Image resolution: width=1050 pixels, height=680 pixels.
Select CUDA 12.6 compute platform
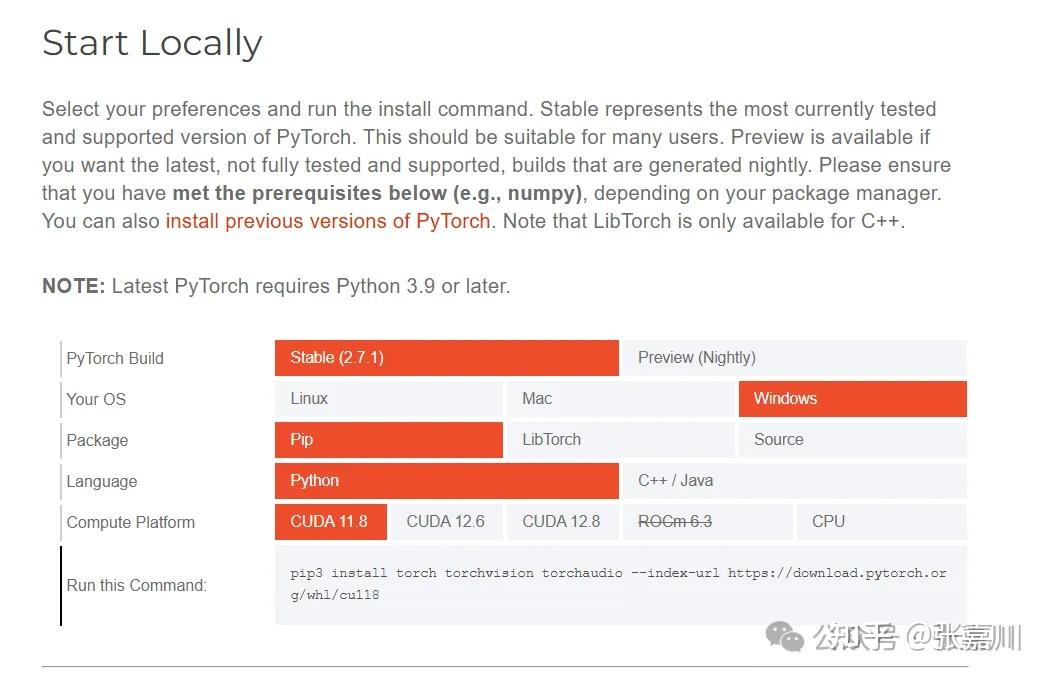click(x=446, y=521)
